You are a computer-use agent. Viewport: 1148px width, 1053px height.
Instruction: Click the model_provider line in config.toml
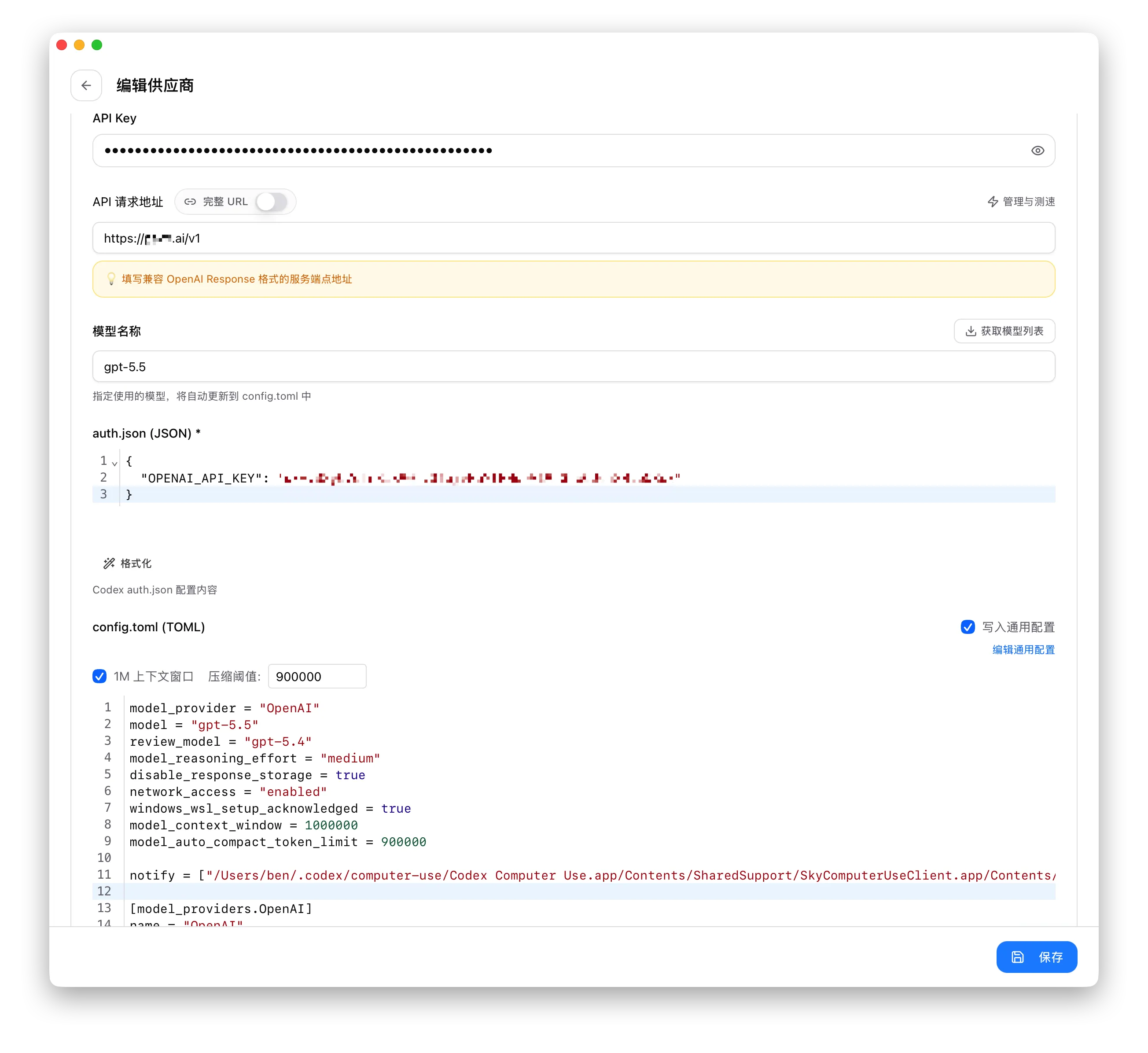[590, 708]
